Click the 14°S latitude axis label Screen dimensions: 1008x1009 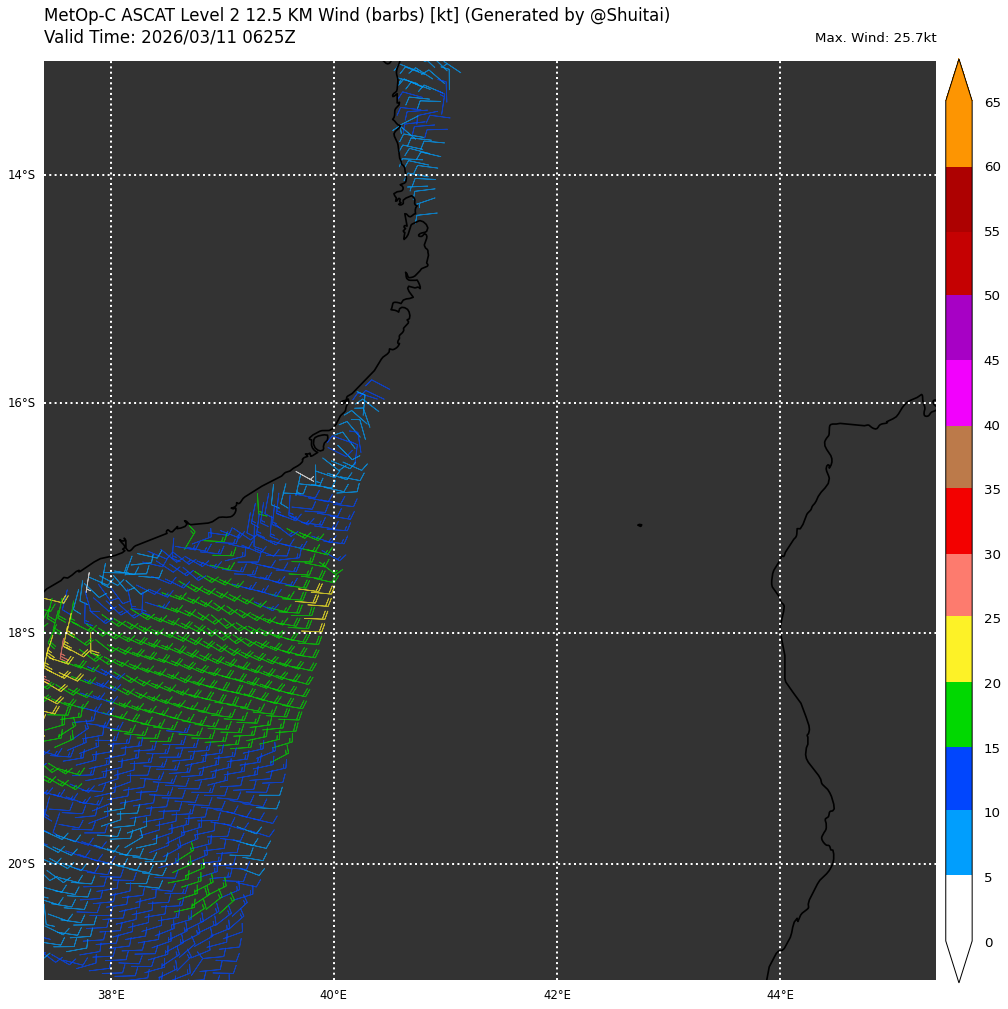point(21,175)
